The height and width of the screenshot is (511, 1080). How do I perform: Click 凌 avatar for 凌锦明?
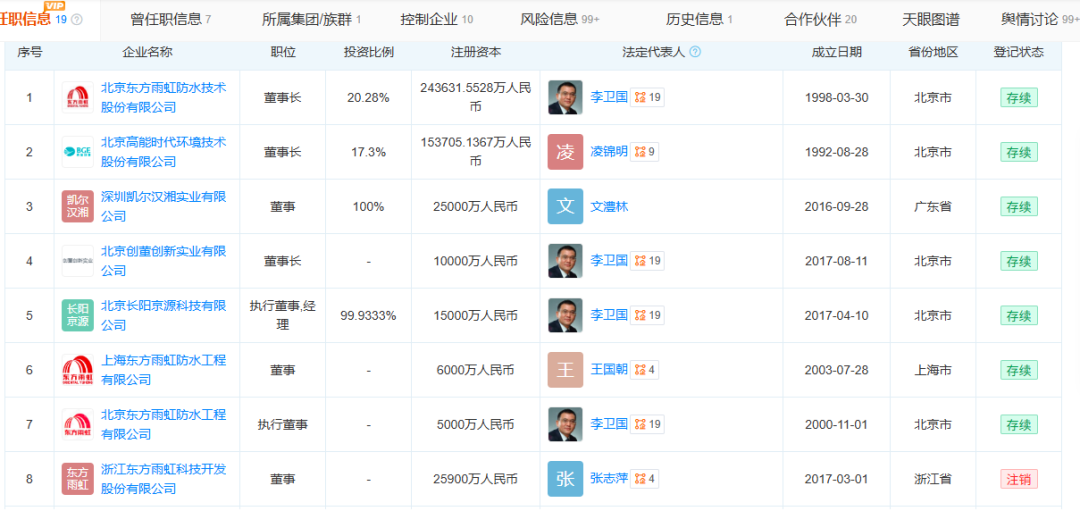pyautogui.click(x=565, y=152)
